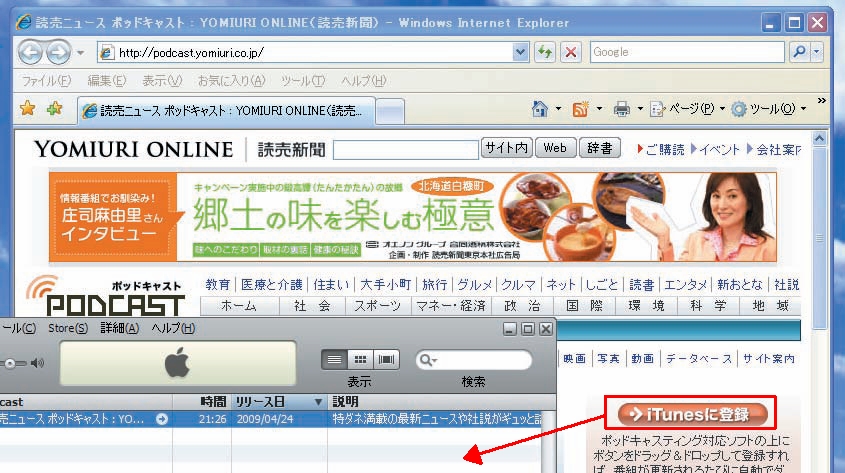Go forward using the IE forward arrow

point(58,52)
